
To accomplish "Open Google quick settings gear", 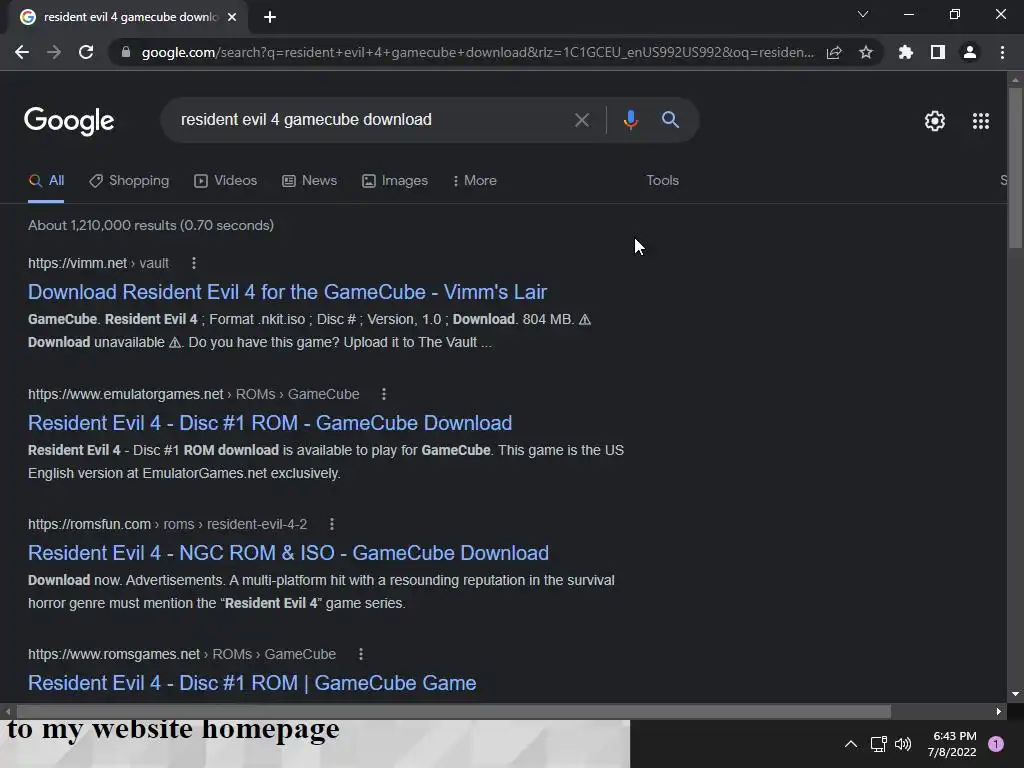I will (935, 121).
